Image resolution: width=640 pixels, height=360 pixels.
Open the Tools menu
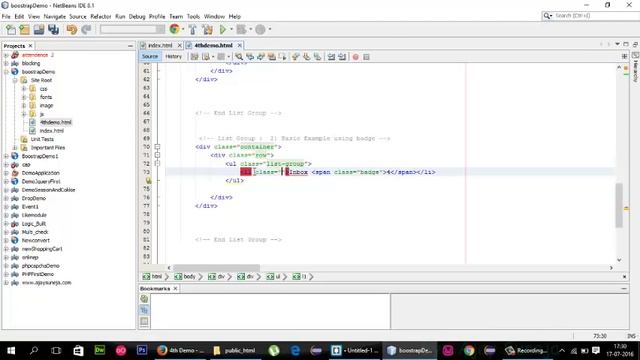(193, 16)
